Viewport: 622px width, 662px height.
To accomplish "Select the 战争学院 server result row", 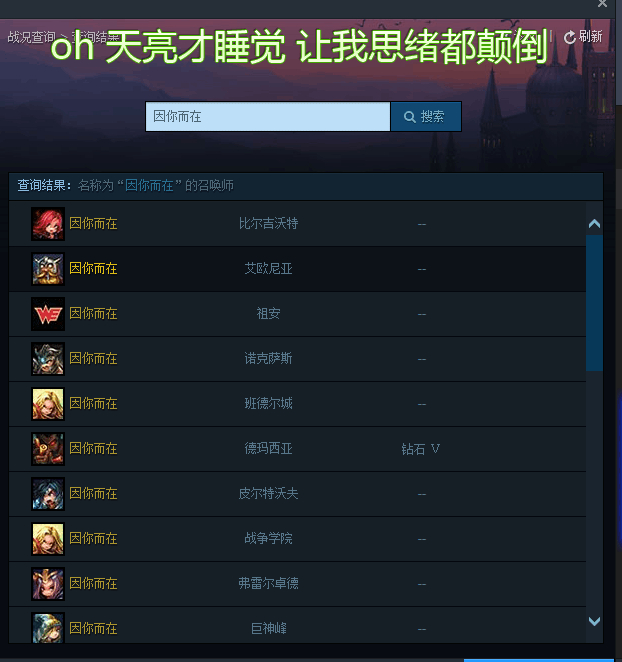I will click(x=297, y=539).
